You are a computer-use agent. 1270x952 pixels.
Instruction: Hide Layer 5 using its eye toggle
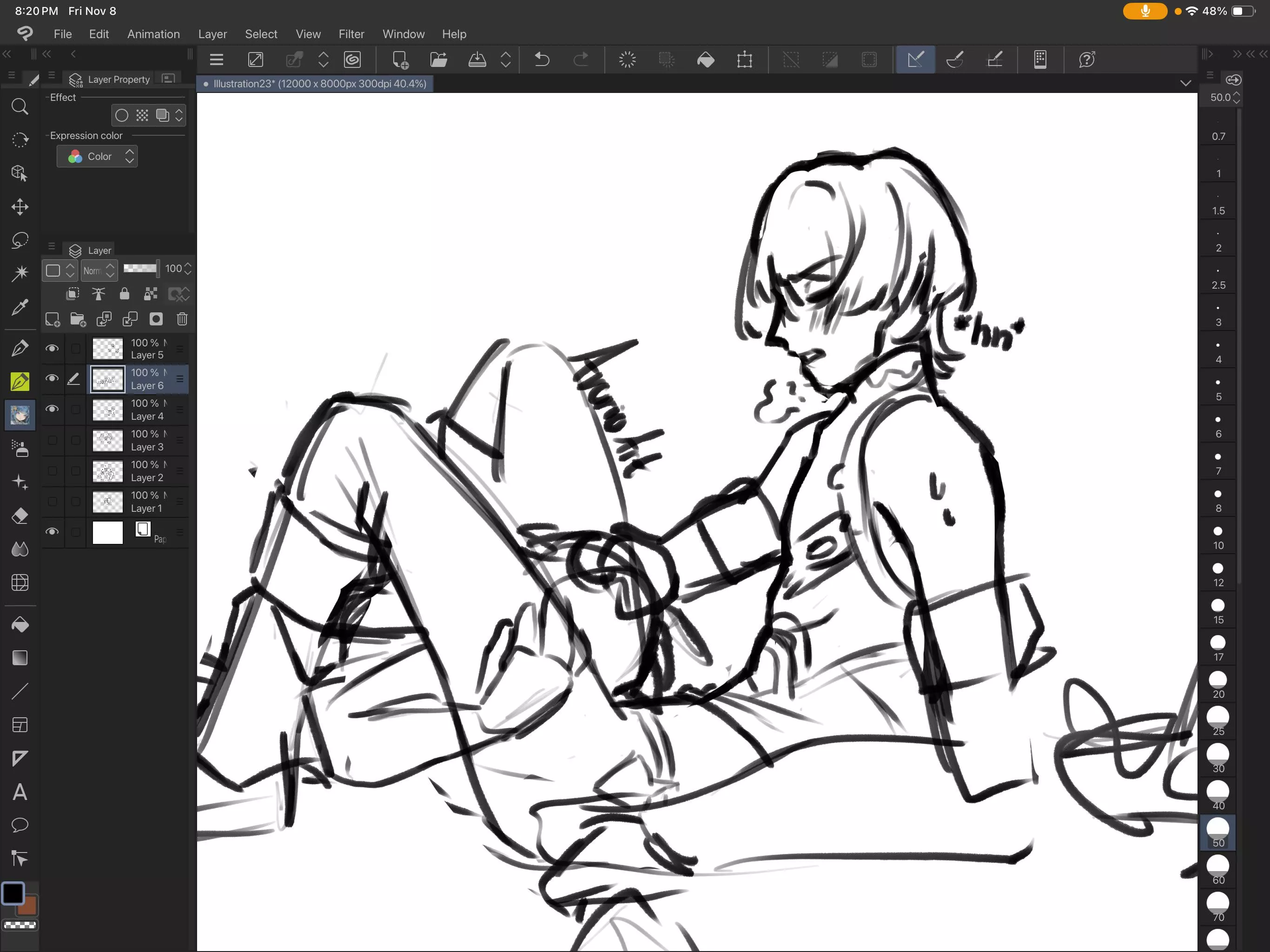[x=52, y=349]
